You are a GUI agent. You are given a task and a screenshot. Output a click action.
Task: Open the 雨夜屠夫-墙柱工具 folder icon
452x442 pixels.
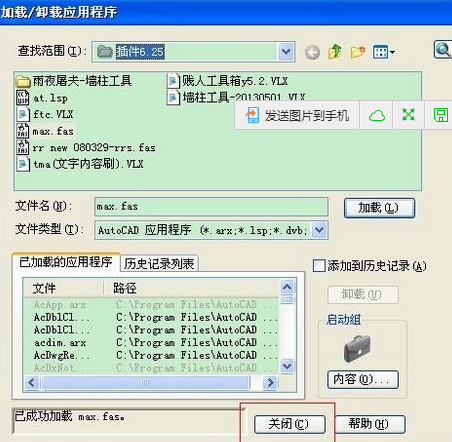tap(23, 81)
